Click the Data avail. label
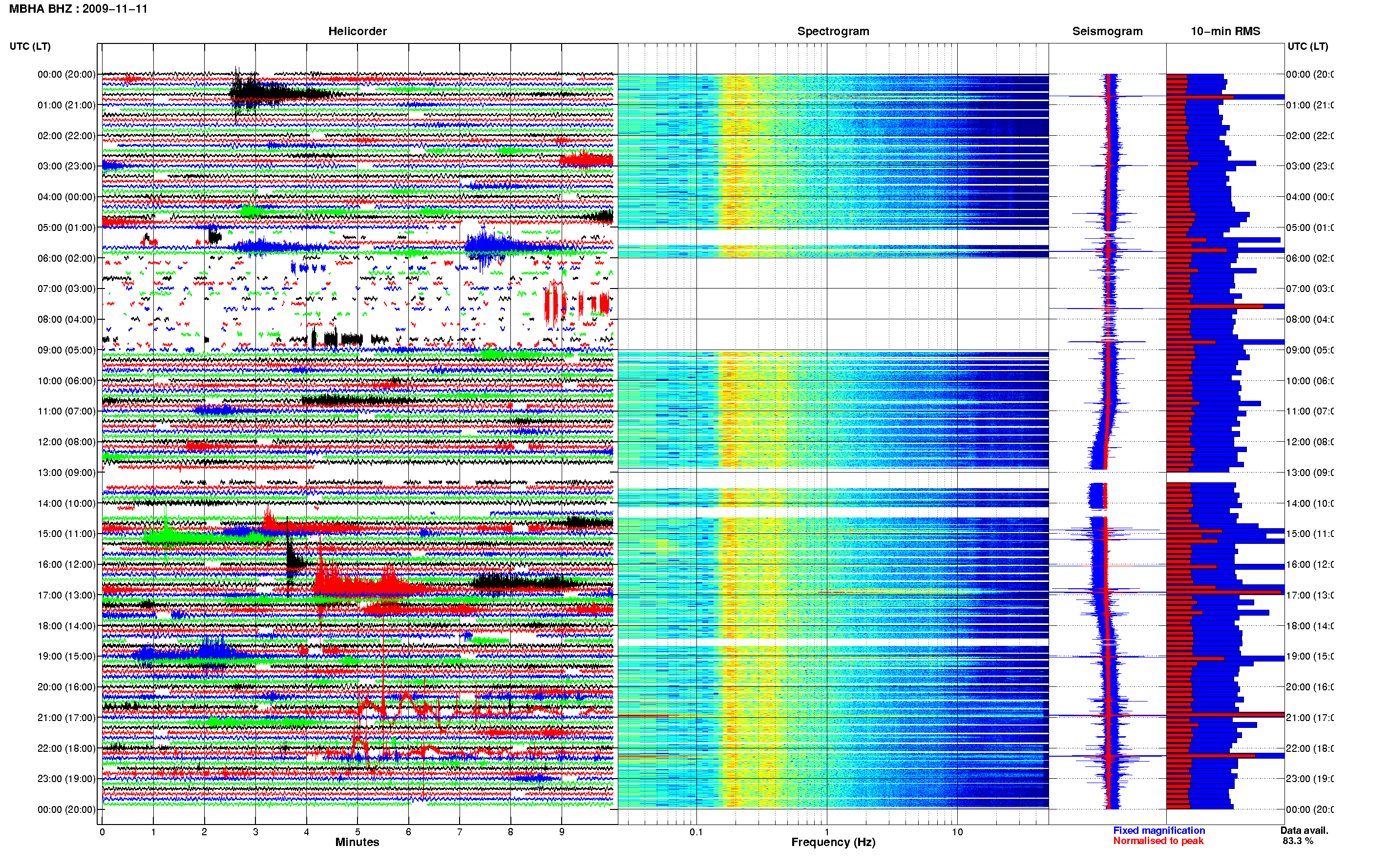 pos(1304,831)
